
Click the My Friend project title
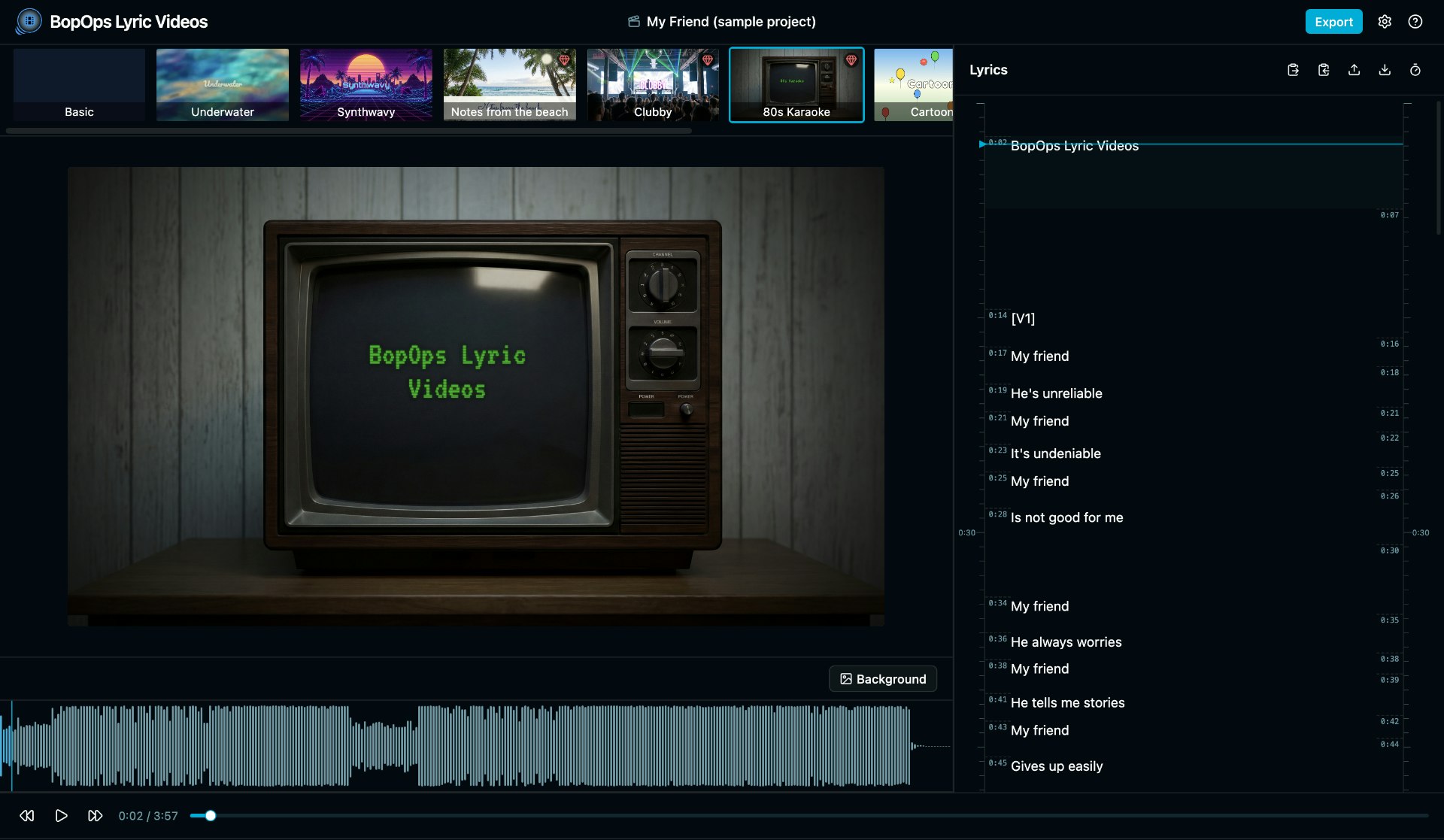pos(730,22)
